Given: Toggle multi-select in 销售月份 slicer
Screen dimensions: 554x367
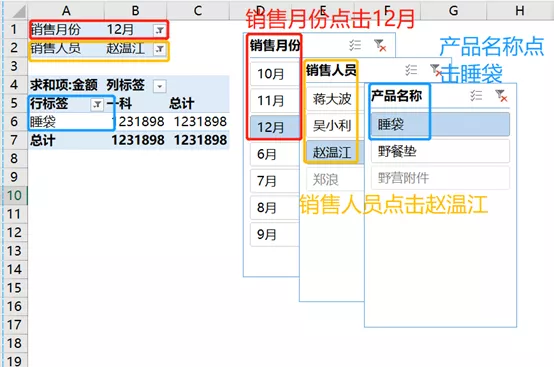Looking at the screenshot, I should pyautogui.click(x=355, y=45).
